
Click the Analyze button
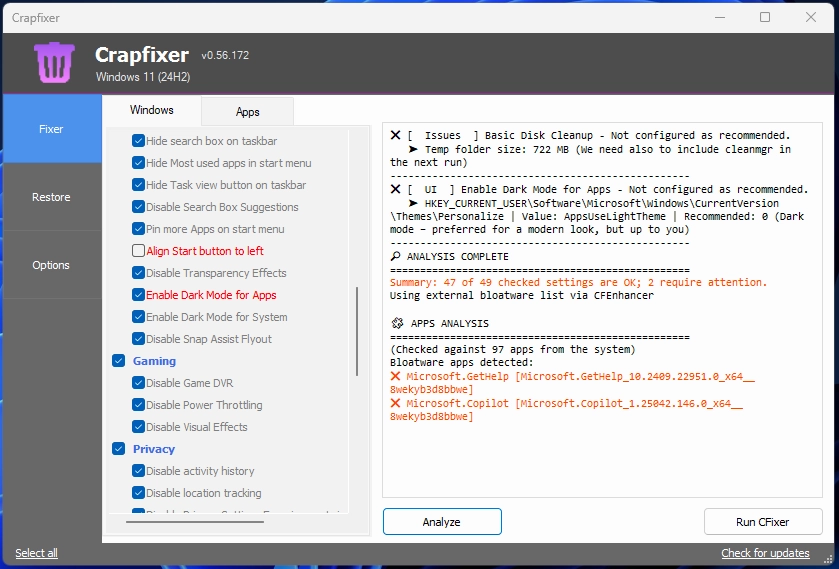442,522
